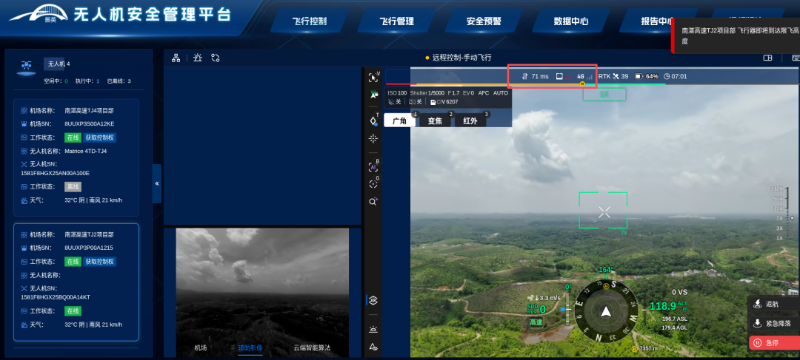
Task: Open the 飞行管理 menu
Action: pos(396,21)
